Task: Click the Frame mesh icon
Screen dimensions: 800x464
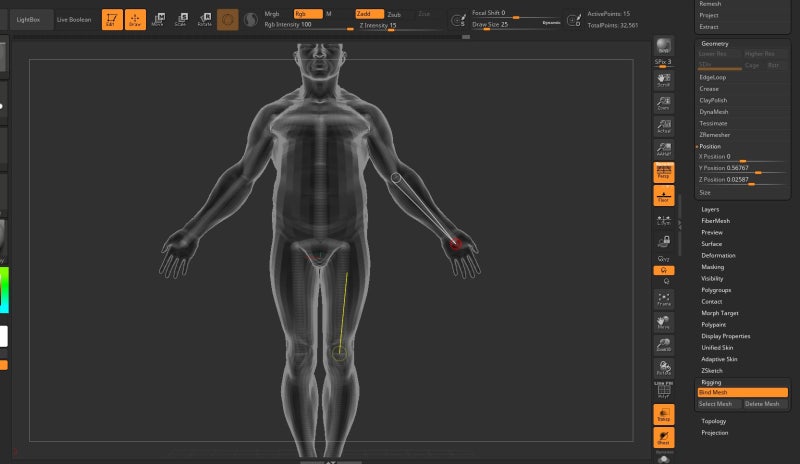Action: coord(663,299)
